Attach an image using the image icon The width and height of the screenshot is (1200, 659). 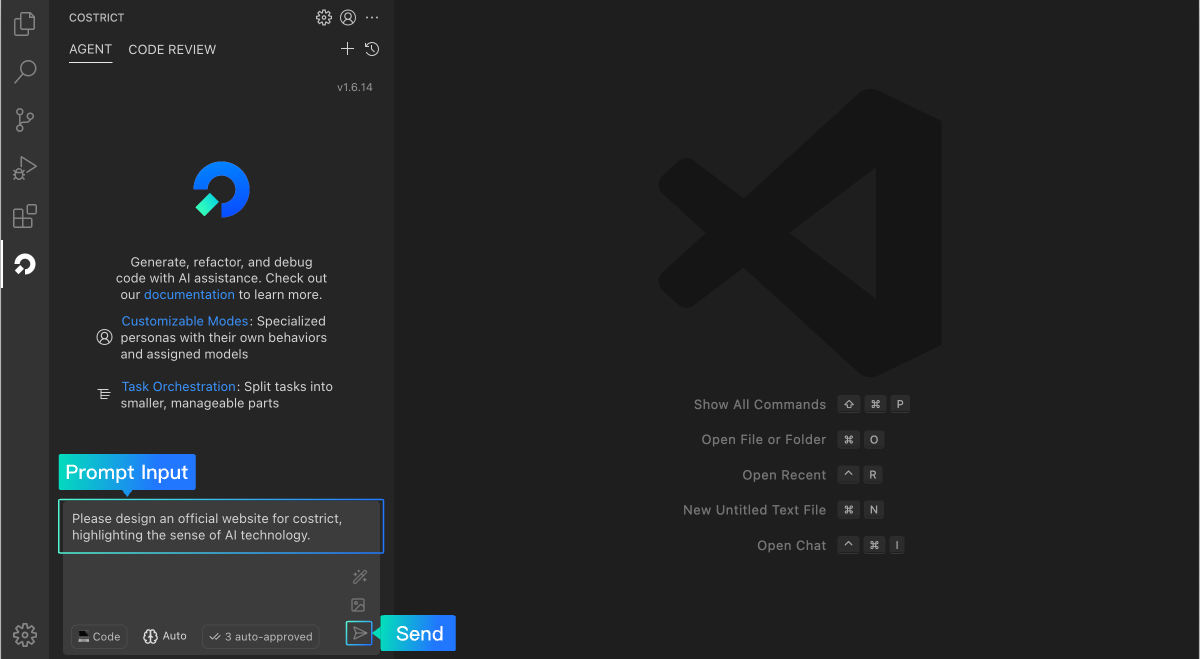pyautogui.click(x=359, y=604)
